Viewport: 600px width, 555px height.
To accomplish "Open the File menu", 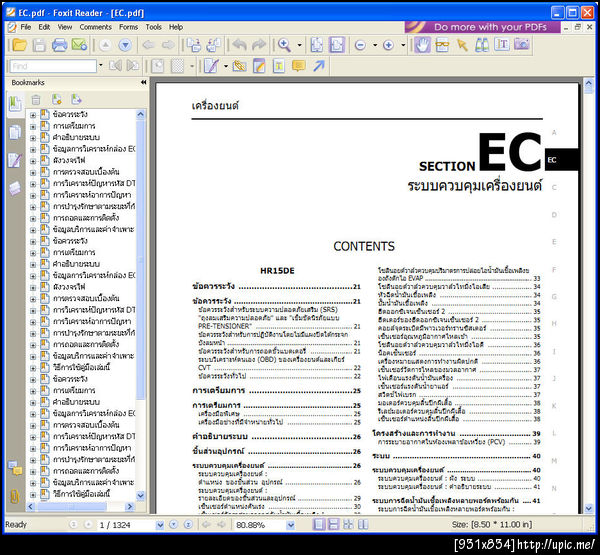I will [26, 27].
